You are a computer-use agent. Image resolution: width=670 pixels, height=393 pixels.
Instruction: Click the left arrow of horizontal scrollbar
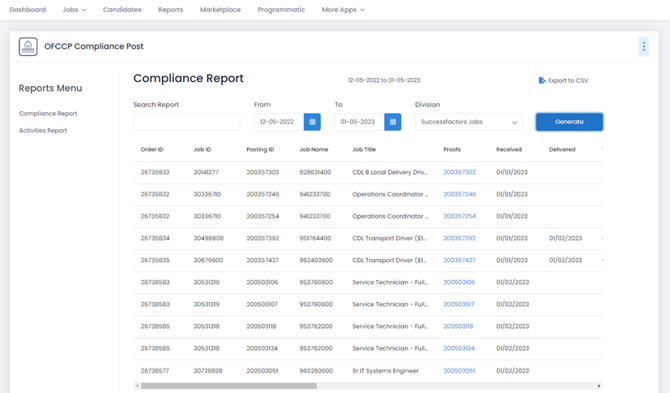137,386
